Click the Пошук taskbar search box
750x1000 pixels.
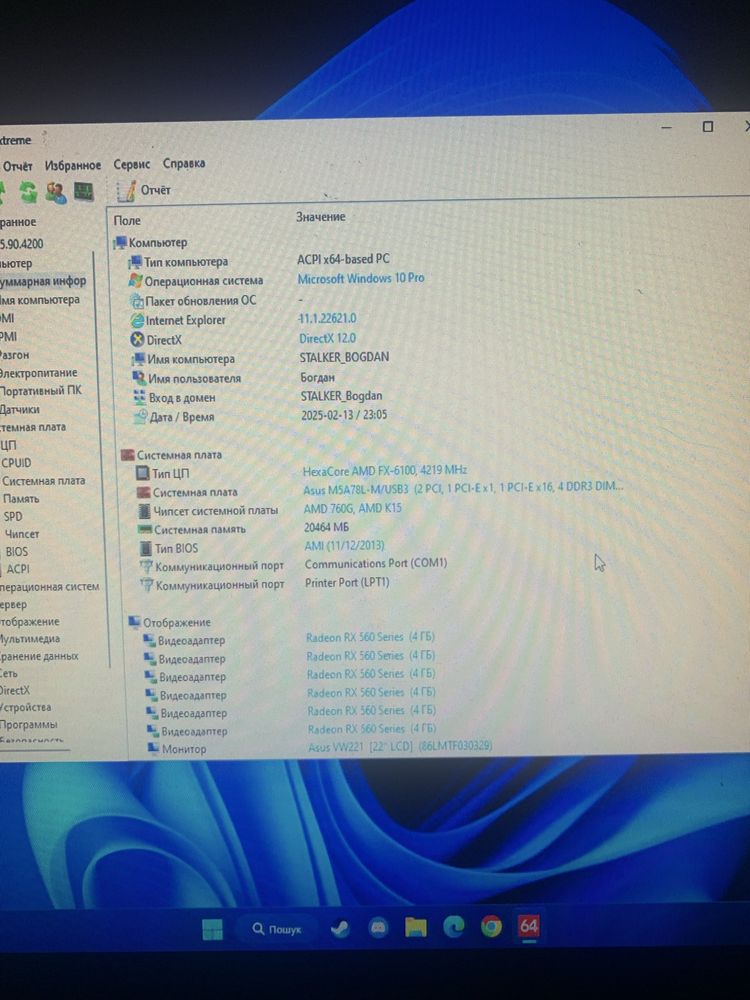pos(276,929)
